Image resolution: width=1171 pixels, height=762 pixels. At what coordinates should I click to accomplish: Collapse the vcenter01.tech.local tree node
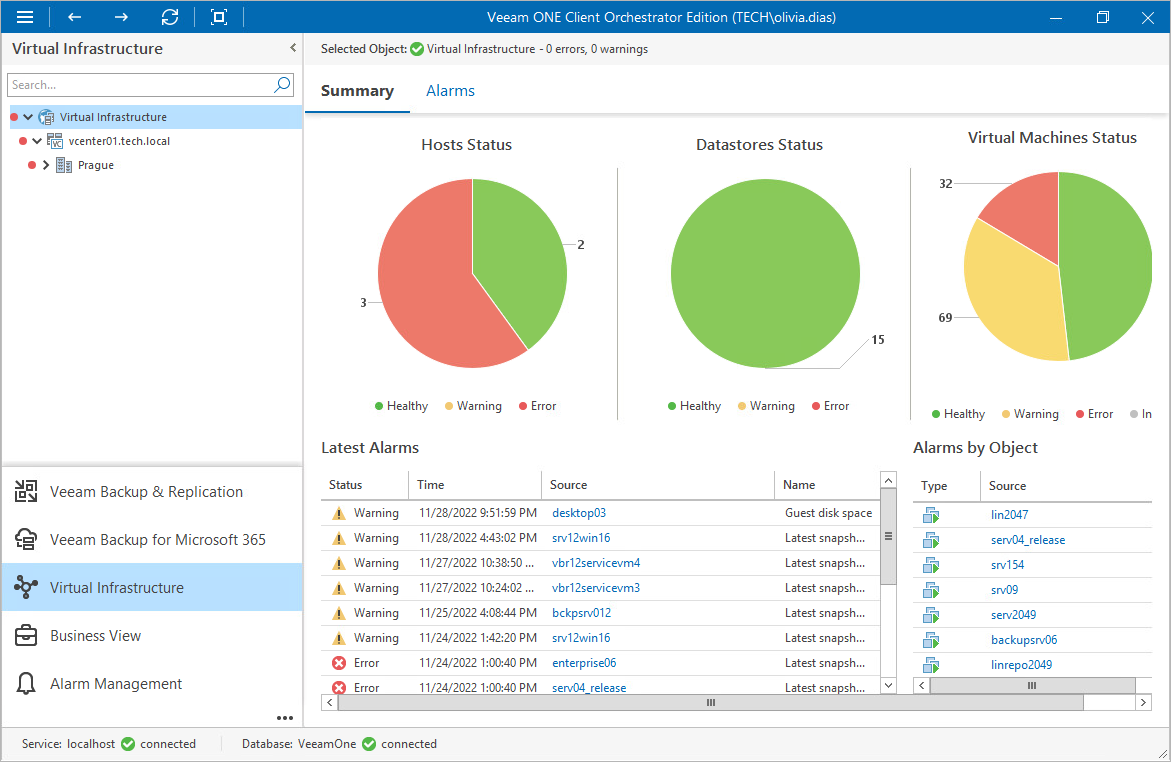point(37,141)
